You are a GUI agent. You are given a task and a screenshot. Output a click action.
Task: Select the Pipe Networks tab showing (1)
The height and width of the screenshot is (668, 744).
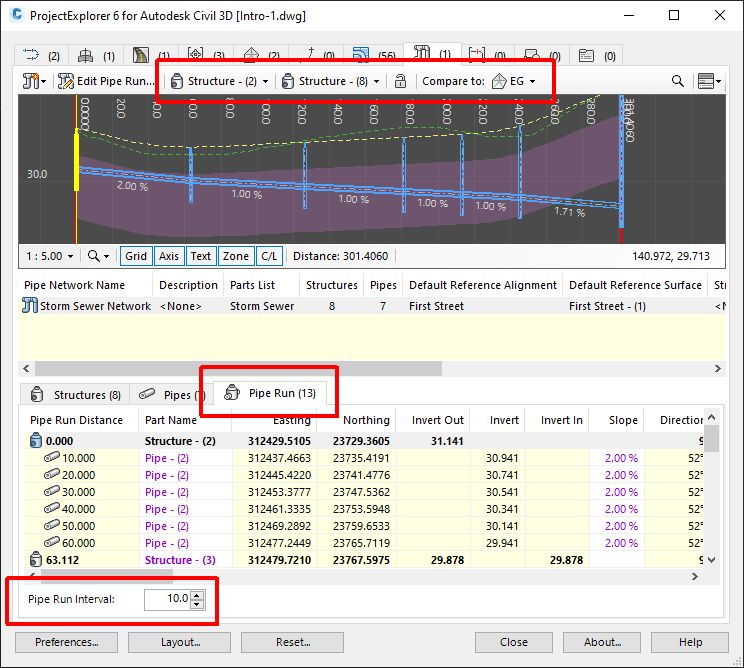coord(432,53)
